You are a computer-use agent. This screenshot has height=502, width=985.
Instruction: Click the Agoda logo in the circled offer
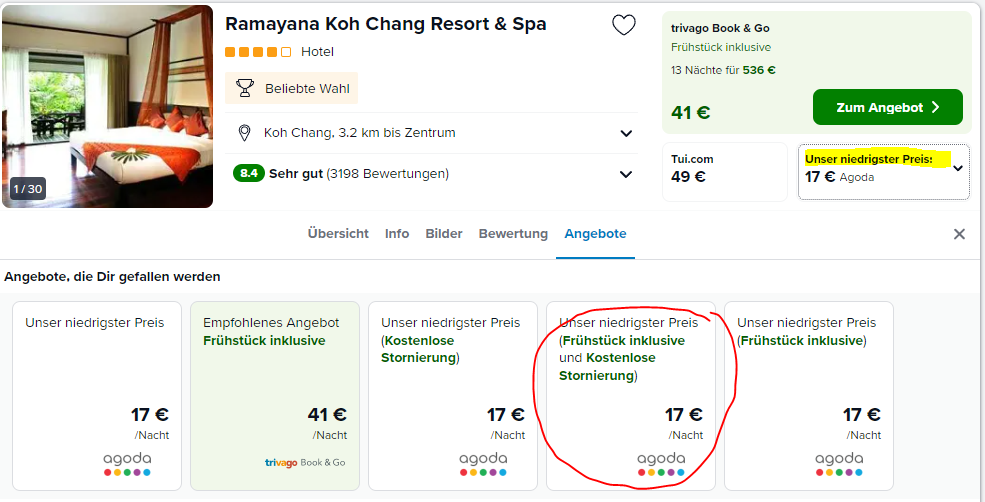(x=661, y=464)
